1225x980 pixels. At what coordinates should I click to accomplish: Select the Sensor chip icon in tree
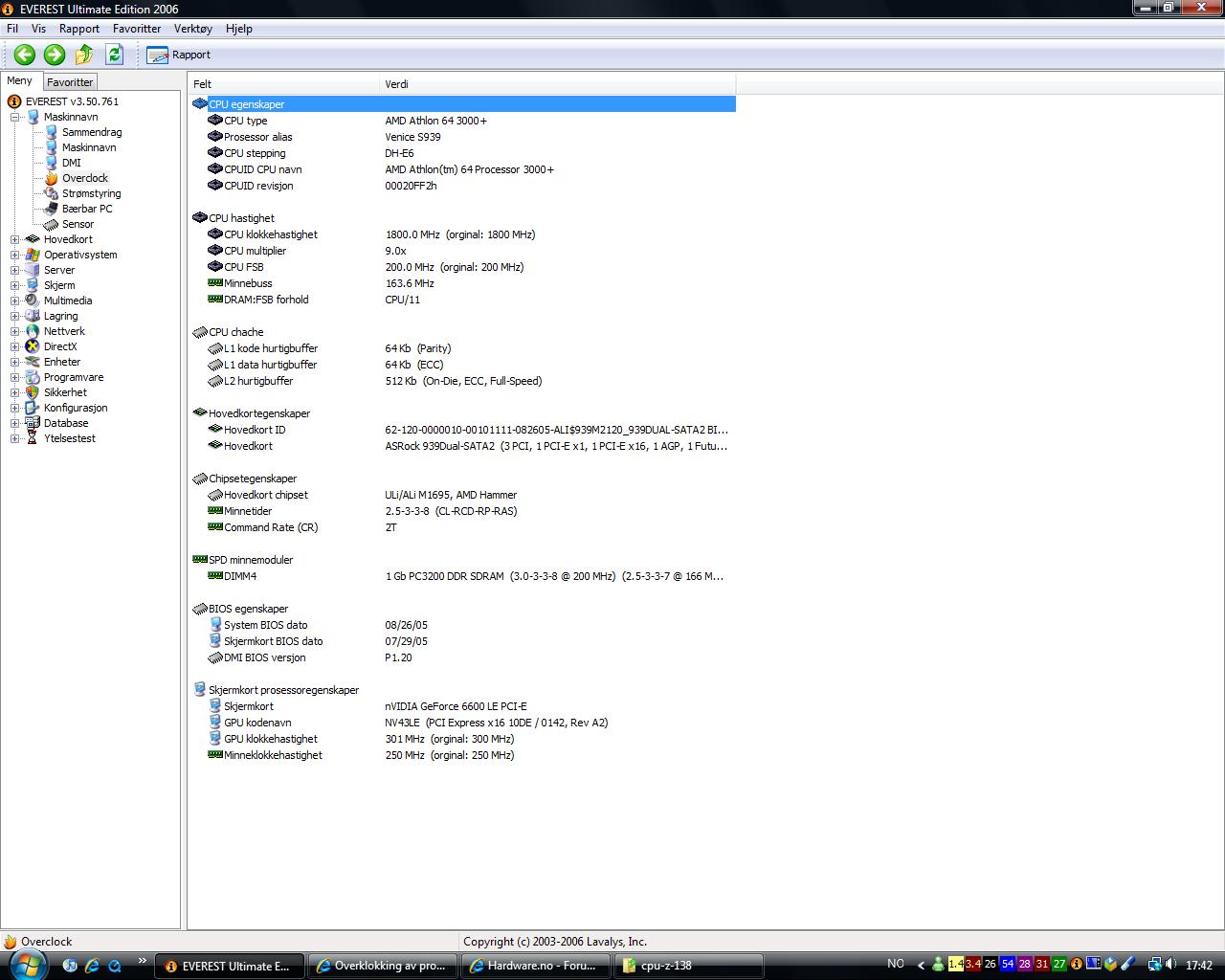click(51, 224)
